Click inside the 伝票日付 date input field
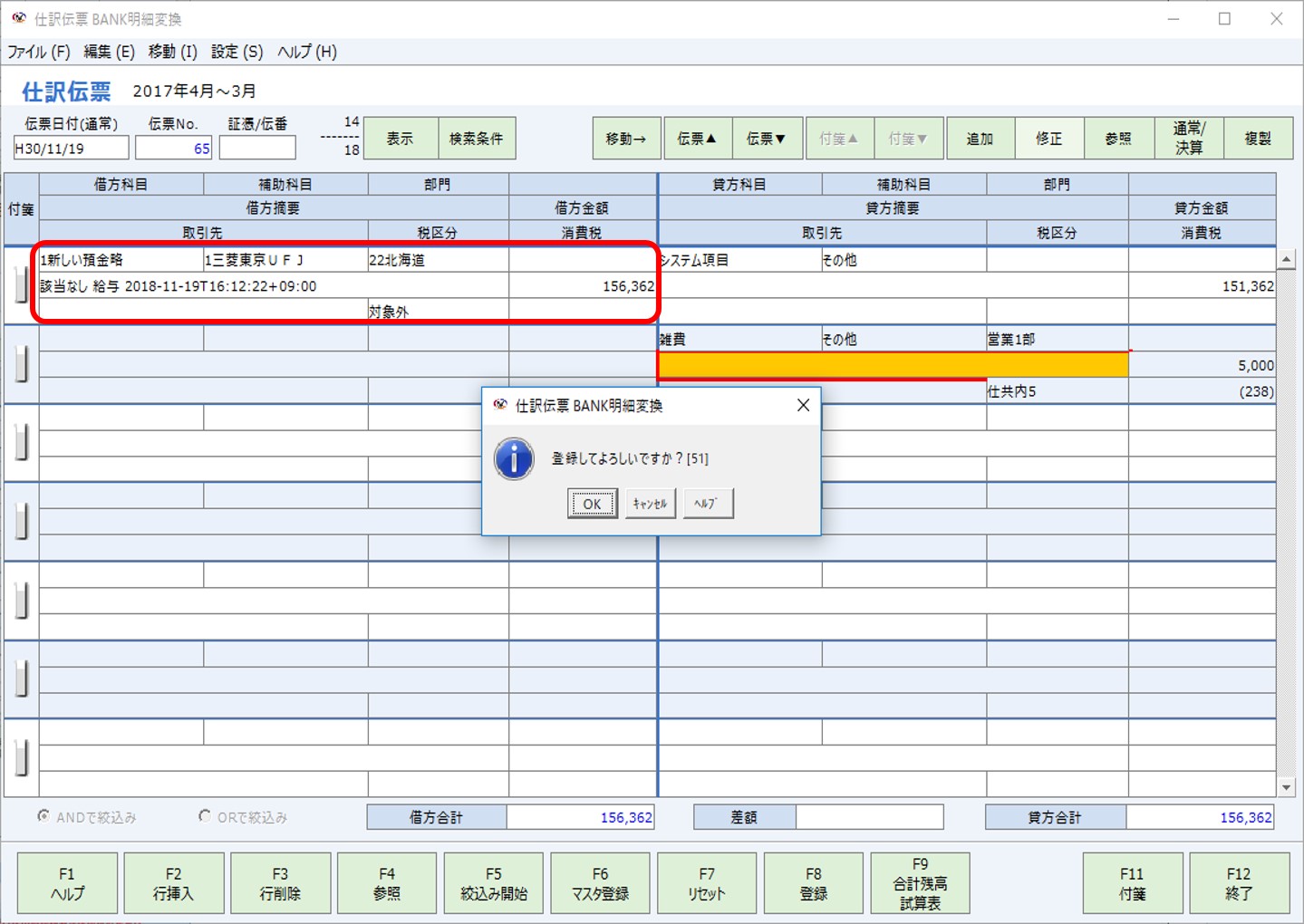Screen dimensions: 1304x924 (x=70, y=147)
